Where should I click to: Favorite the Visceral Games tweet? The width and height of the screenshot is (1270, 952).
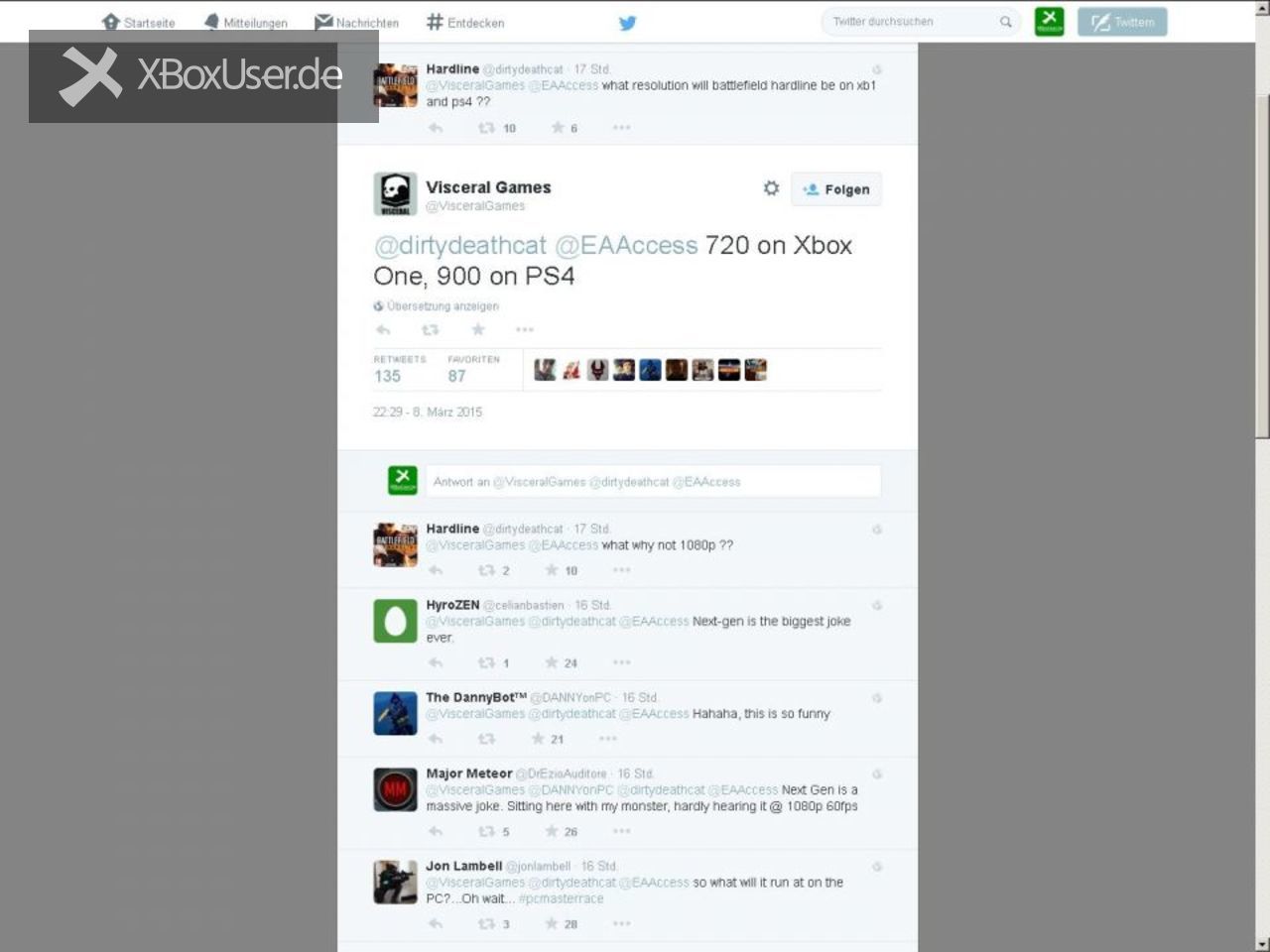(478, 330)
